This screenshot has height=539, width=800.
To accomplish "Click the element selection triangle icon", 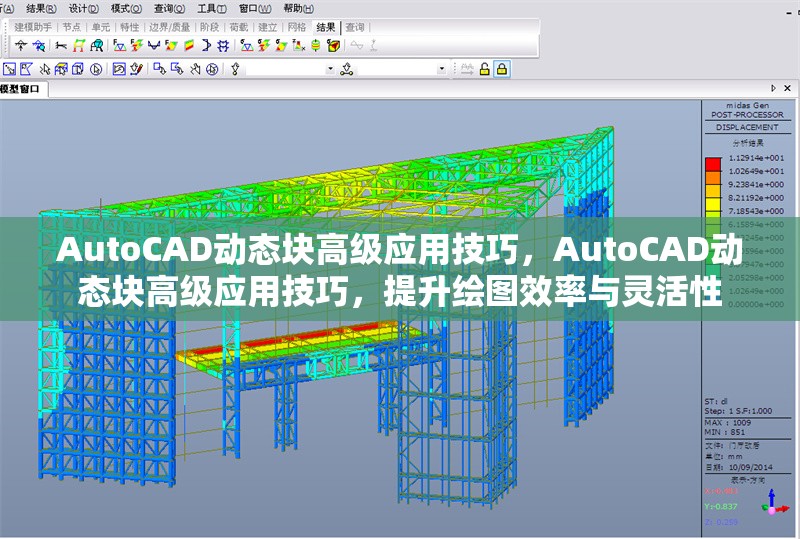I will (x=347, y=69).
